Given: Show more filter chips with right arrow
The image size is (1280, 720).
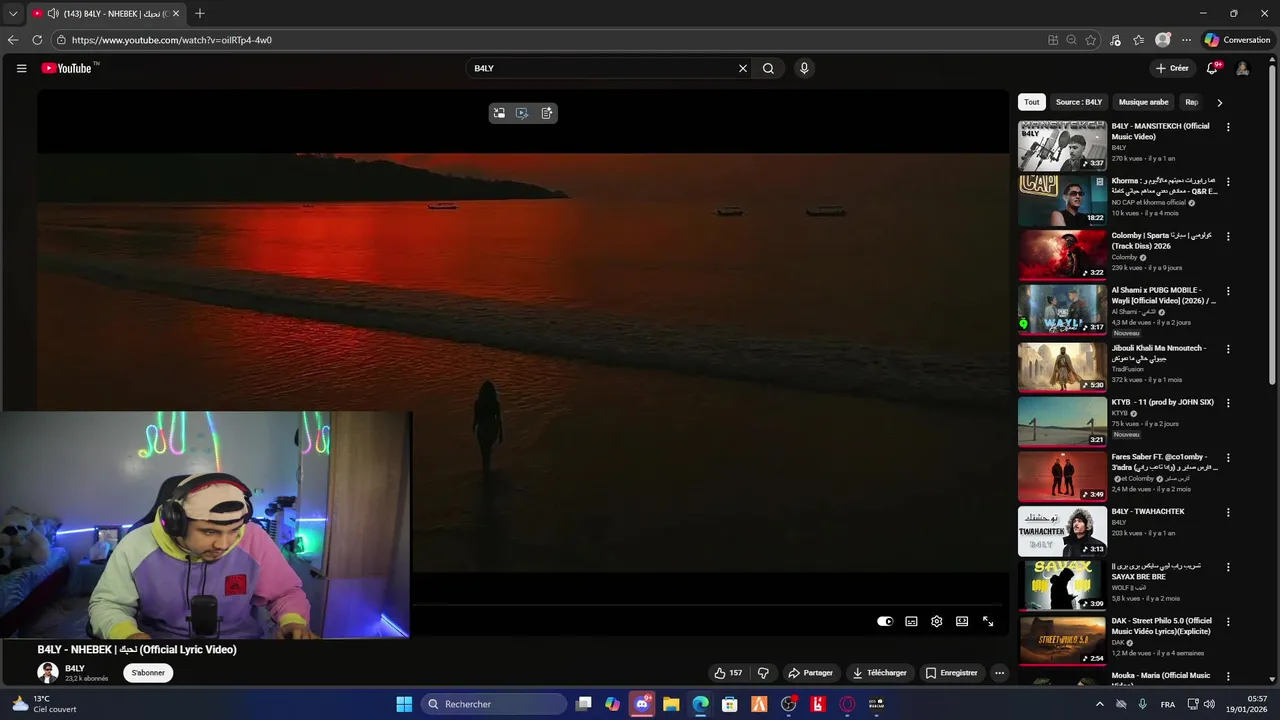Looking at the screenshot, I should click(x=1219, y=102).
